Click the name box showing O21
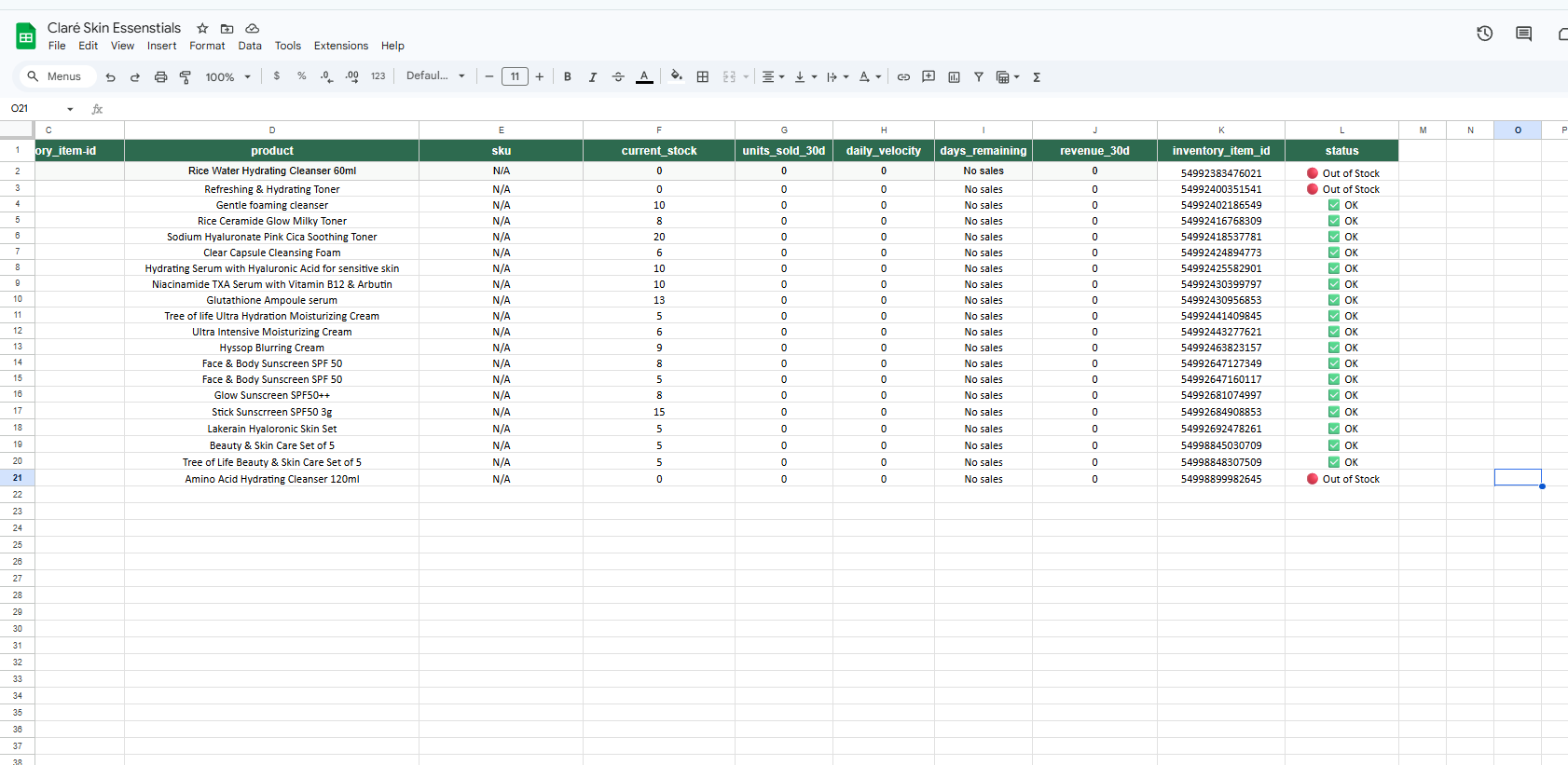 (34, 109)
